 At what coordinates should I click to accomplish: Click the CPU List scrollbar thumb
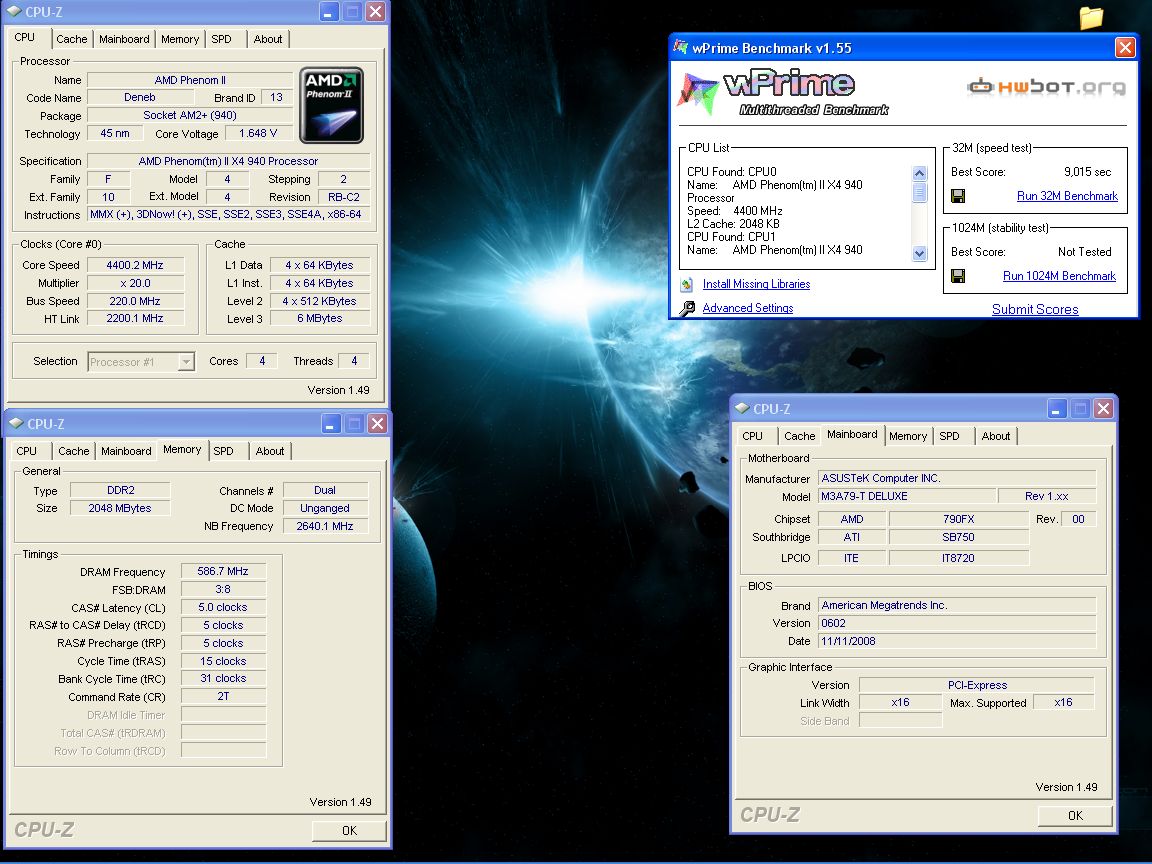[919, 192]
